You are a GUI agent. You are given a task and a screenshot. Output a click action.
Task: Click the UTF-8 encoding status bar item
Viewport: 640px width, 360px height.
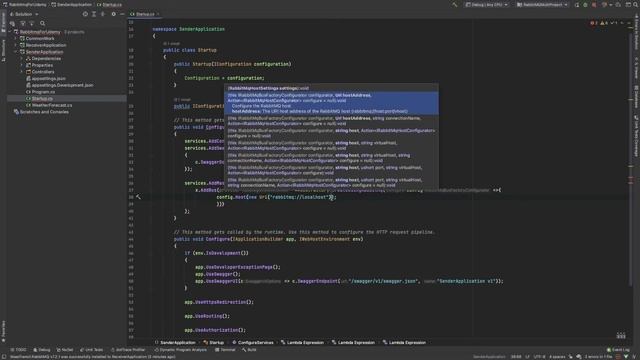(539, 357)
